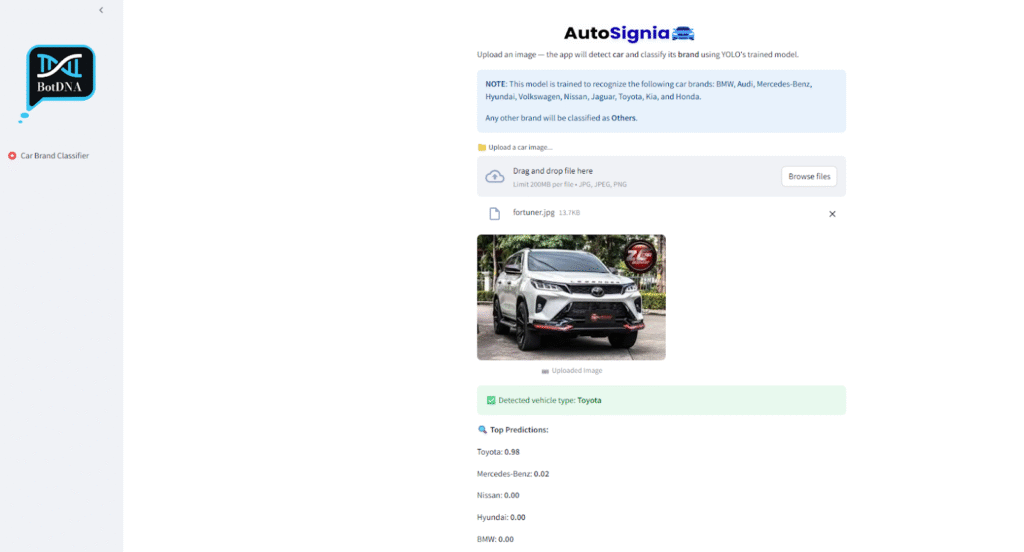Click the Detected vehicle type: Toyota message

[x=550, y=400]
